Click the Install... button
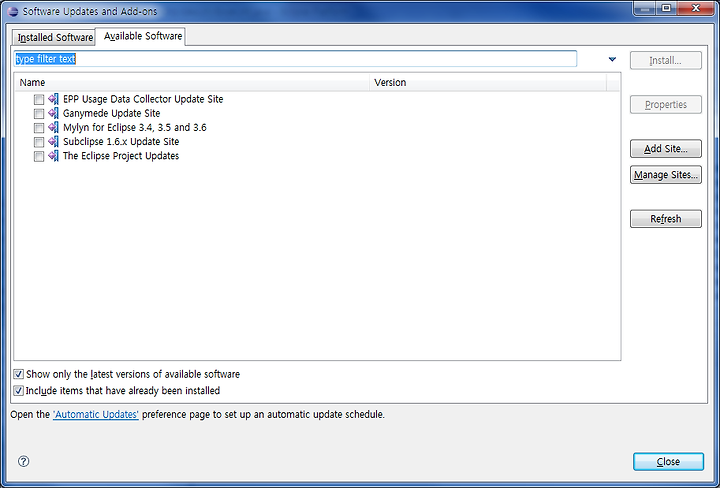This screenshot has width=720, height=488. 665,61
